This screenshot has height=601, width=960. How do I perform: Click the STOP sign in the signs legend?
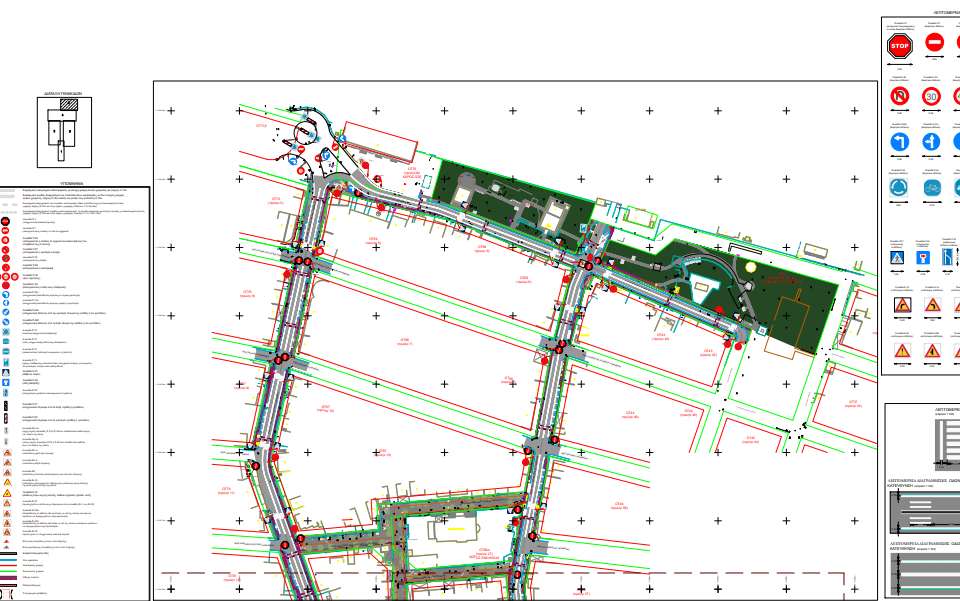900,45
